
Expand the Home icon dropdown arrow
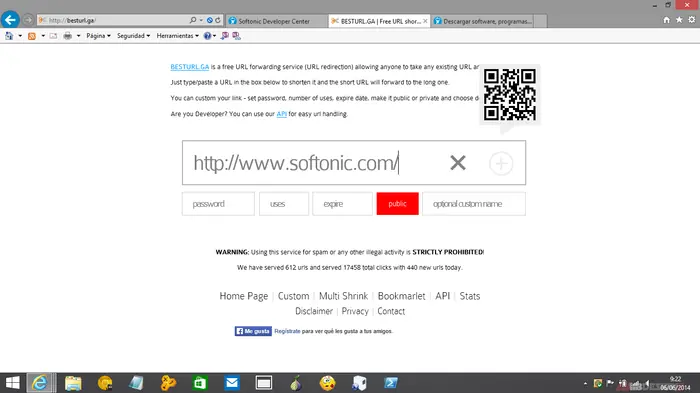click(20, 36)
